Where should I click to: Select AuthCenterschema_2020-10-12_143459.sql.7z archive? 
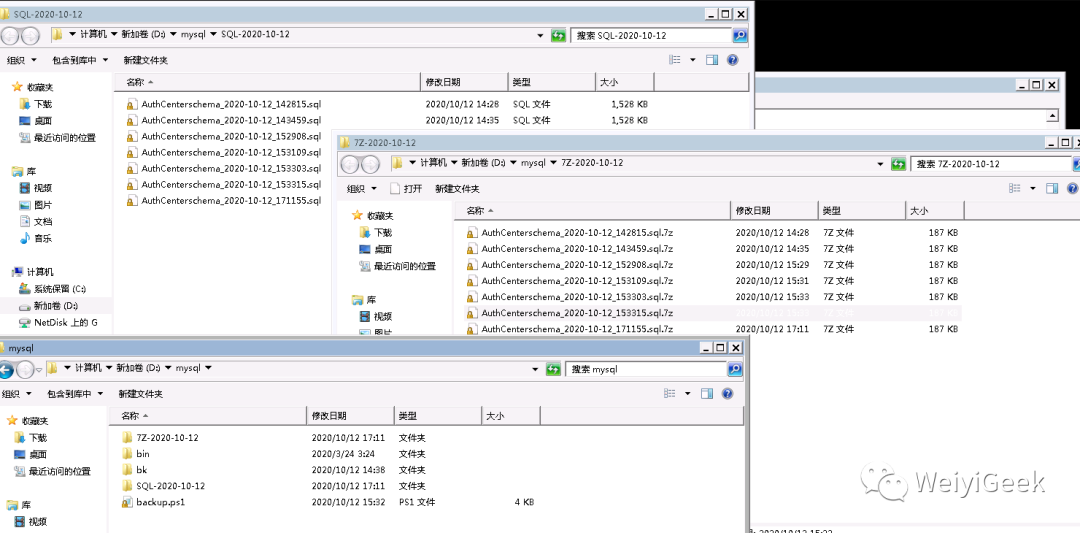click(x=570, y=249)
